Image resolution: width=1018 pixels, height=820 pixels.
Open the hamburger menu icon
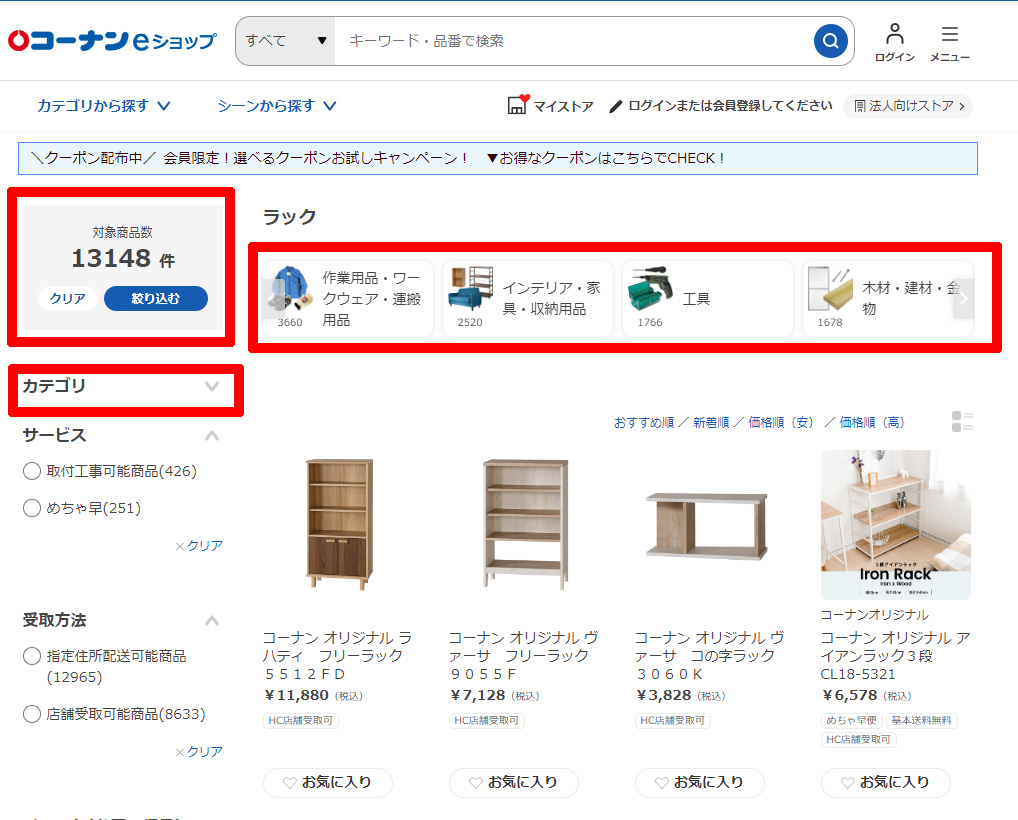pyautogui.click(x=949, y=34)
